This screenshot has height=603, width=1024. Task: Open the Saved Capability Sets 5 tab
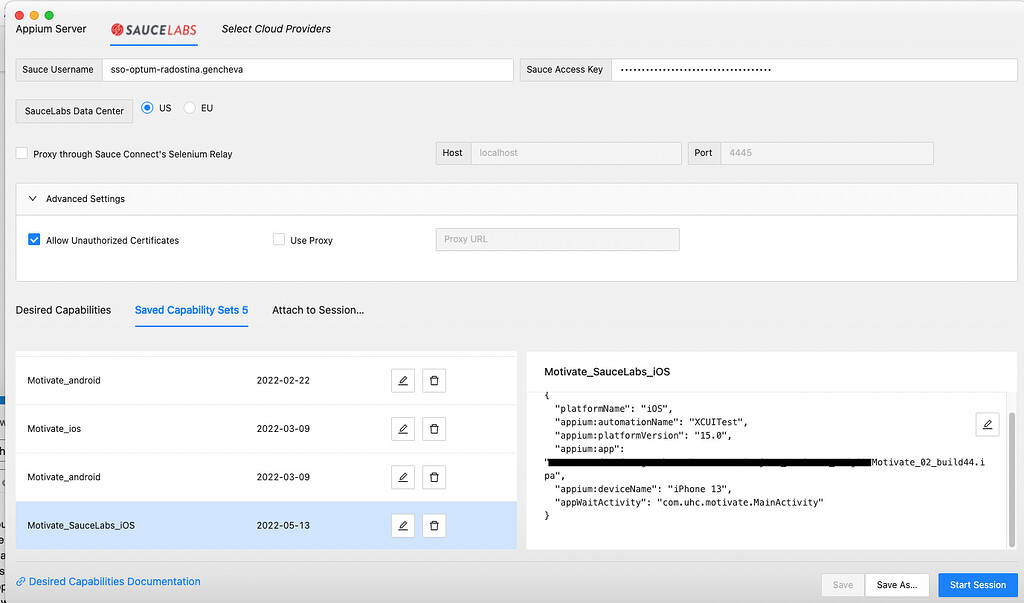(x=191, y=310)
